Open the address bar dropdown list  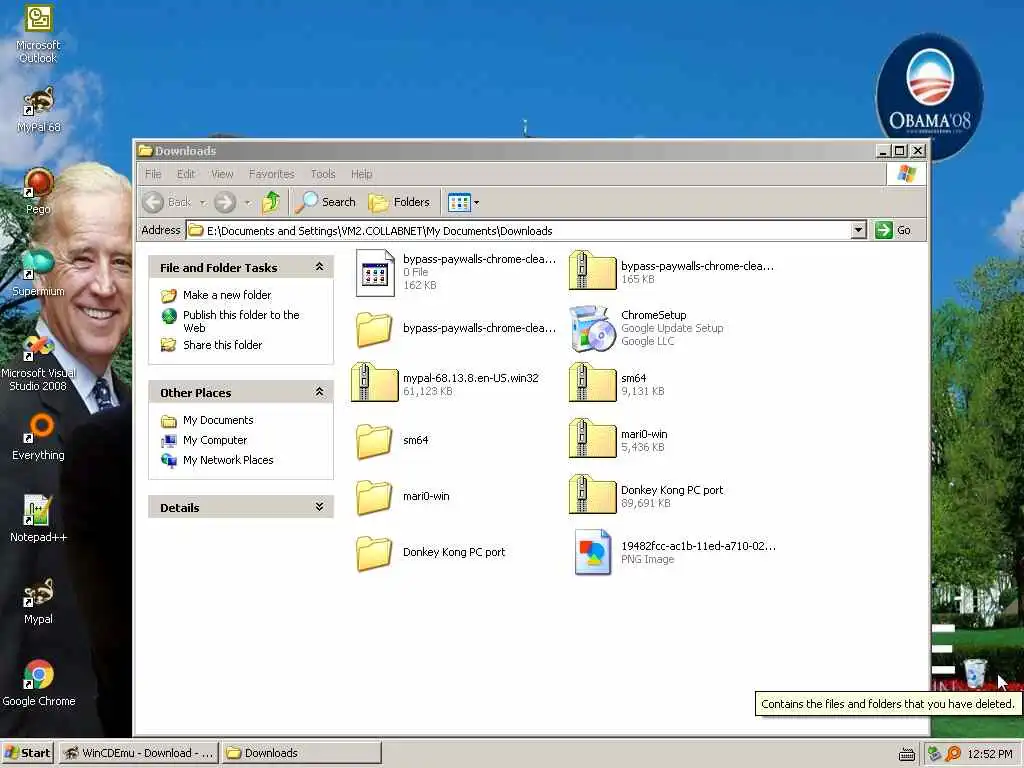(x=859, y=230)
